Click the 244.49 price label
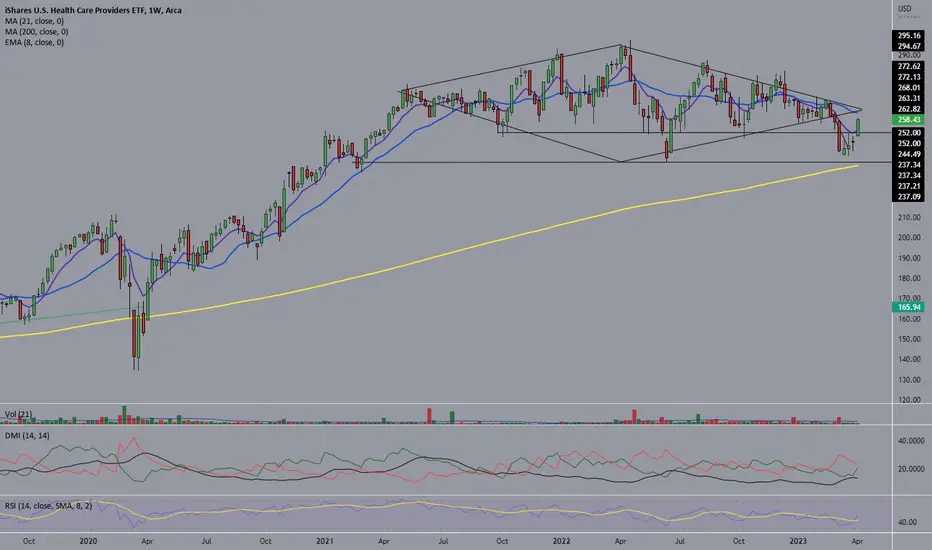This screenshot has height=550, width=932. 908,155
